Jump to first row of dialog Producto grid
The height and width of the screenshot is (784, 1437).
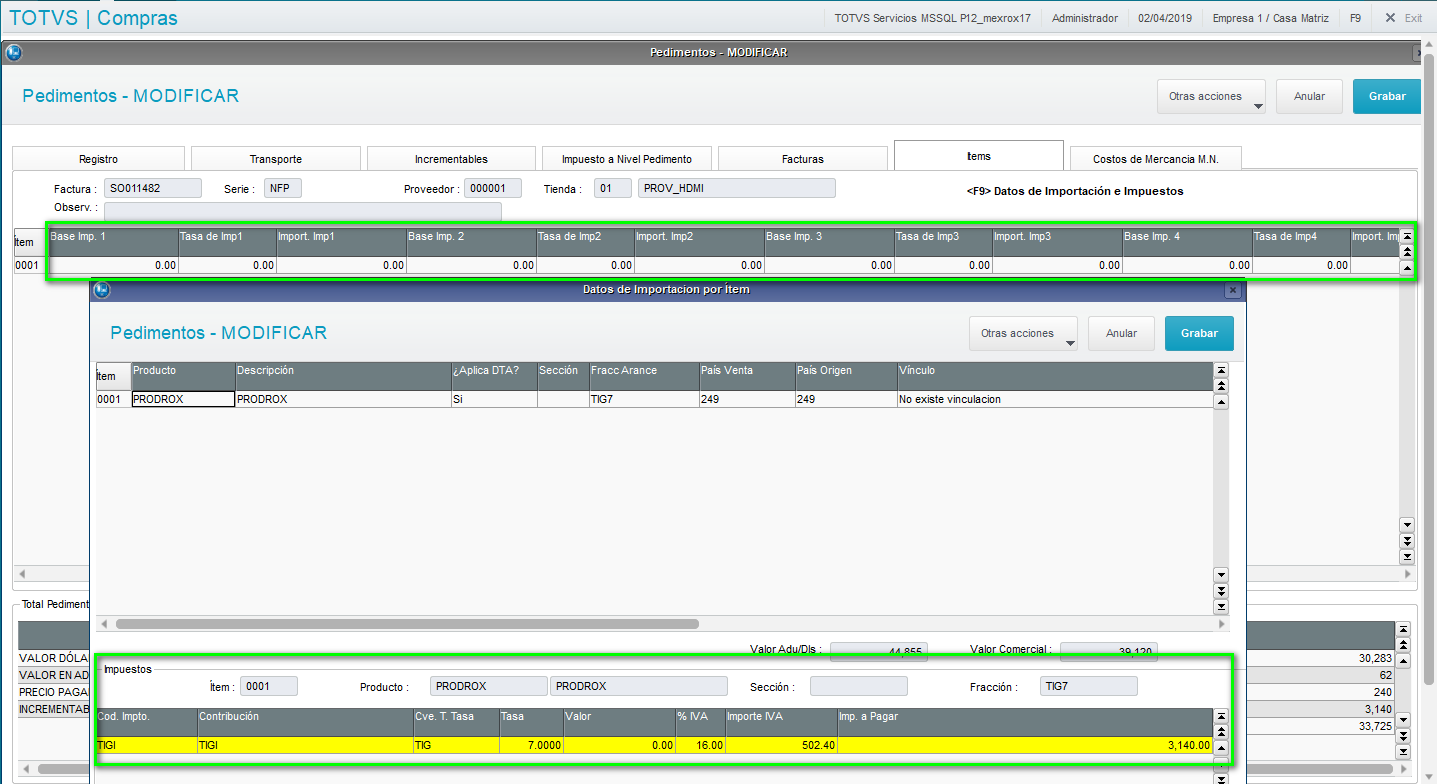[1220, 370]
